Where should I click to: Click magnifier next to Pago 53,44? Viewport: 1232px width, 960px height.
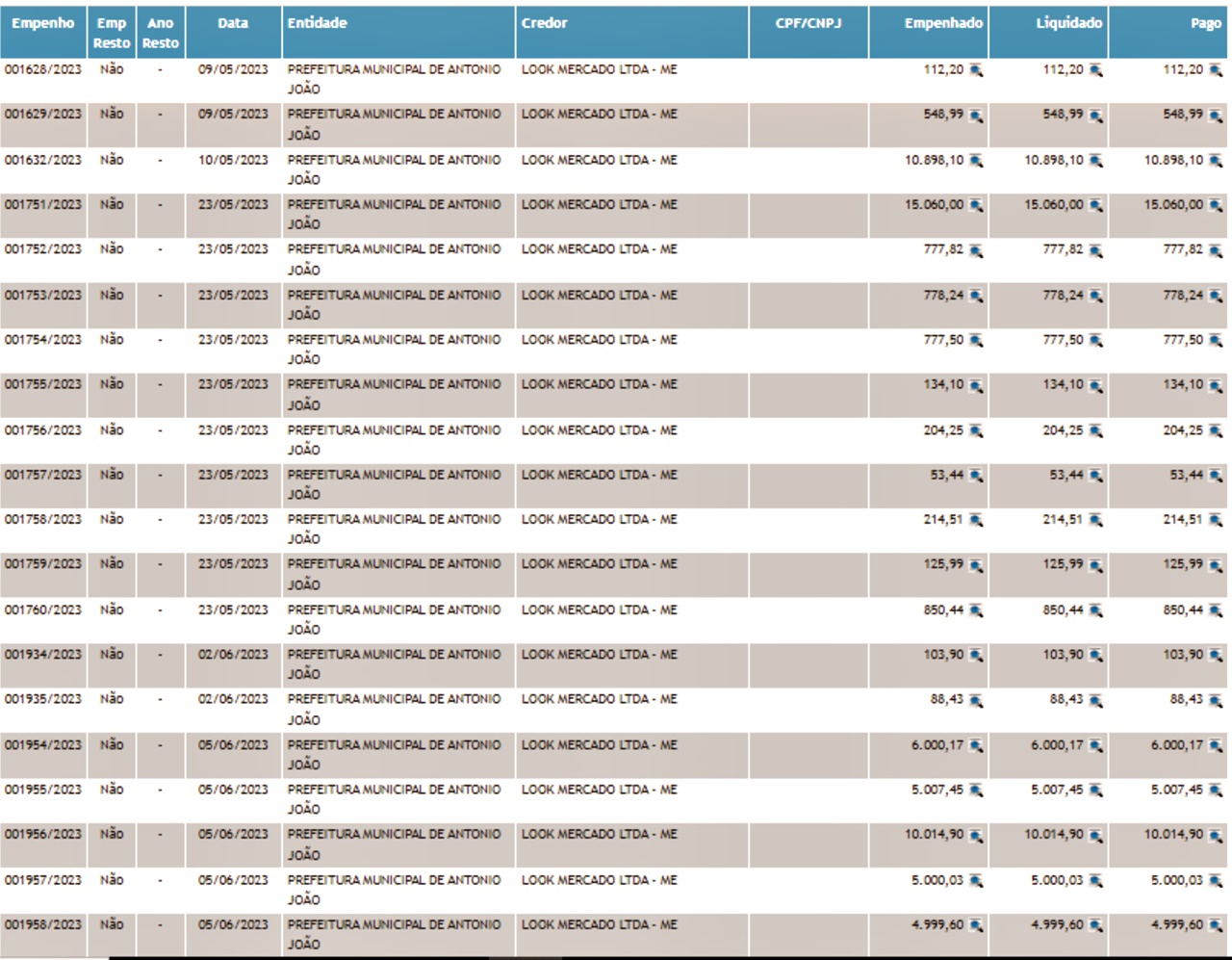pyautogui.click(x=1216, y=476)
